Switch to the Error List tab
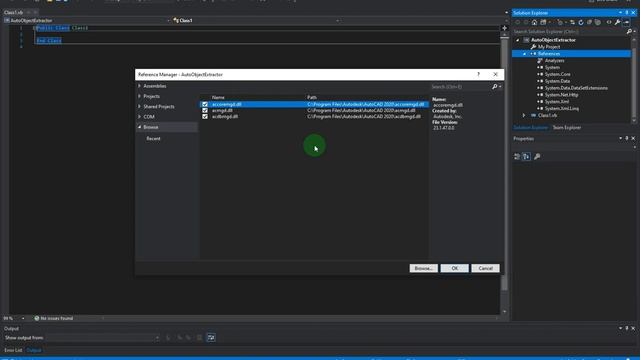The height and width of the screenshot is (360, 640). 13,350
